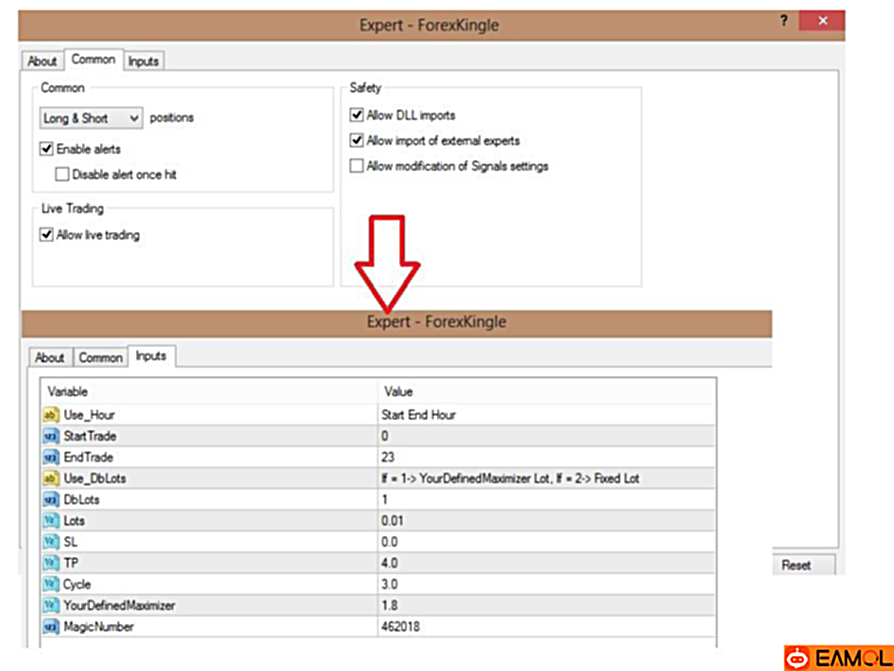Click the MagicNumber integer variable icon
This screenshot has width=894, height=671.
51,627
